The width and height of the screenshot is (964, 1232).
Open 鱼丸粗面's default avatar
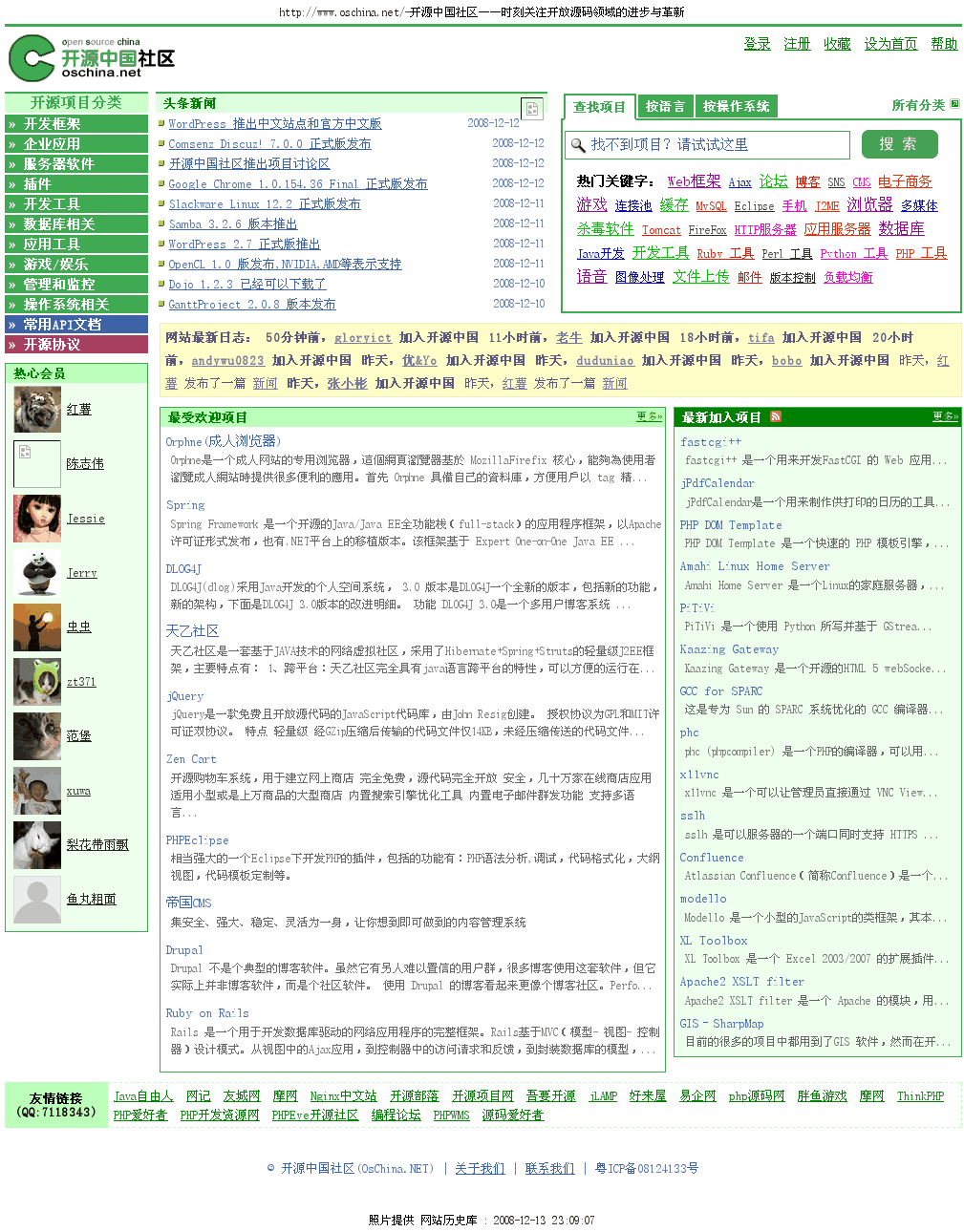(x=37, y=900)
